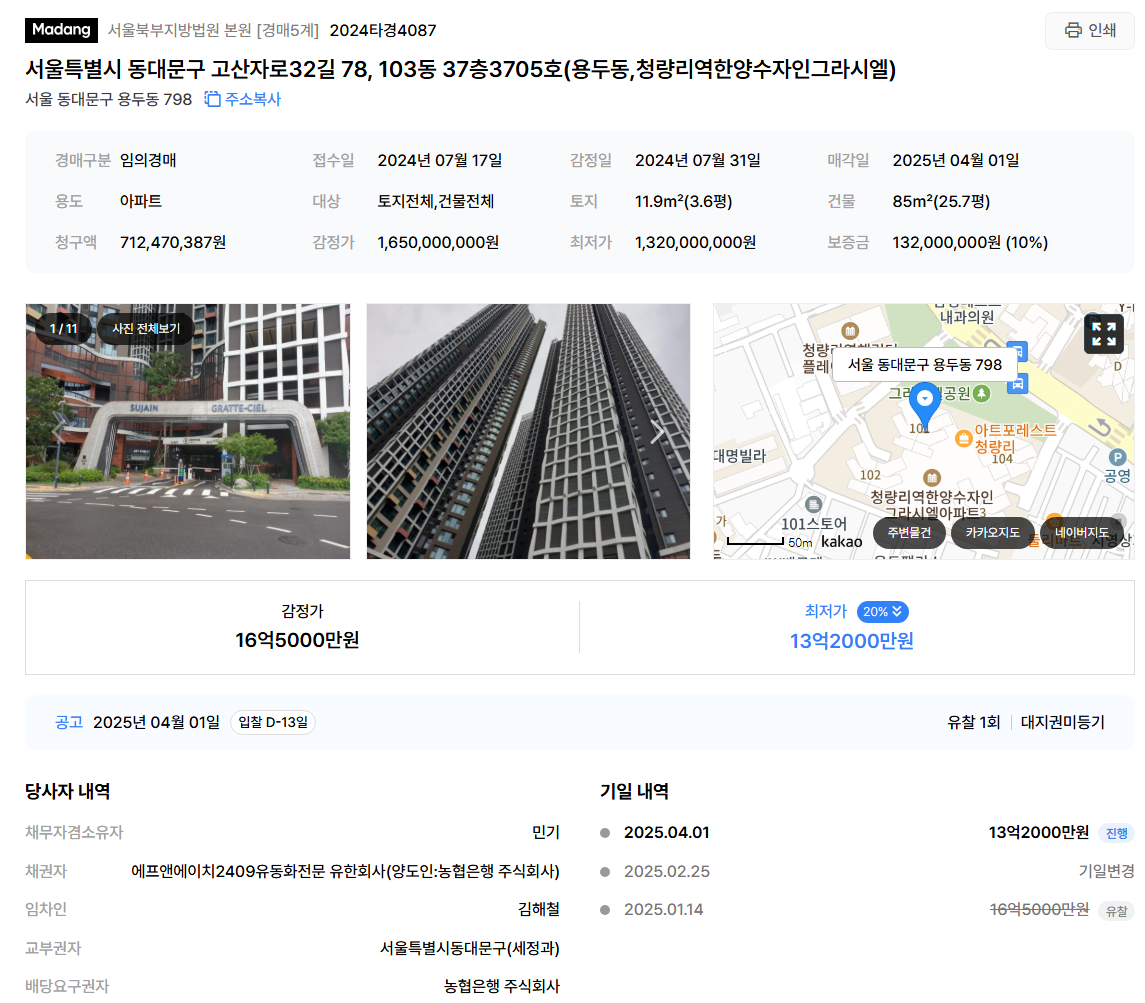Click the 13억2000만원 minimum price
1145x1003 pixels.
[x=851, y=641]
